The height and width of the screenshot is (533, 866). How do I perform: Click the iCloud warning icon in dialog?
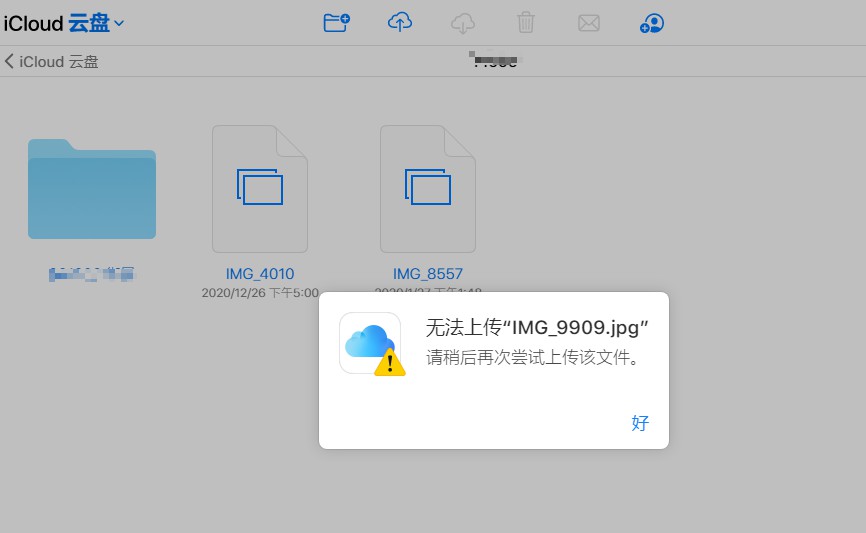(x=372, y=344)
